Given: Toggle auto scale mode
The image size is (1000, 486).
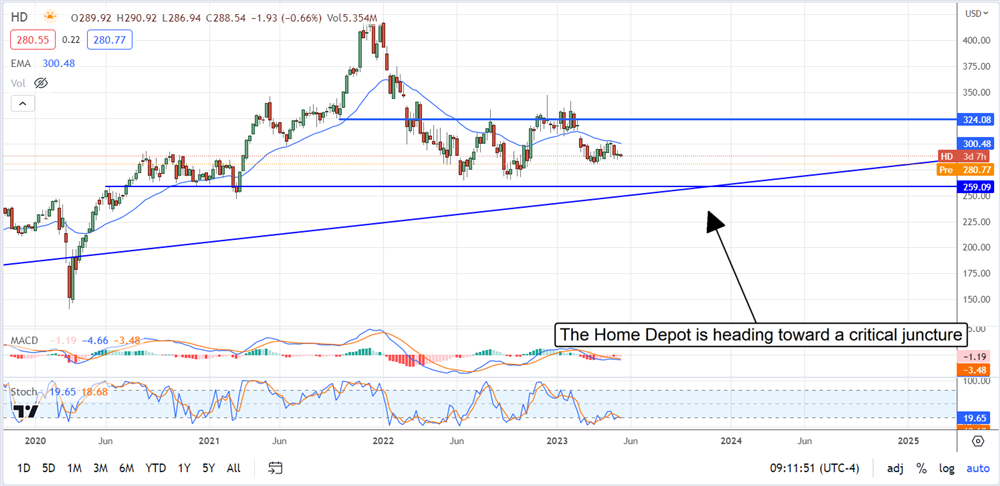Looking at the screenshot, I should click(978, 469).
